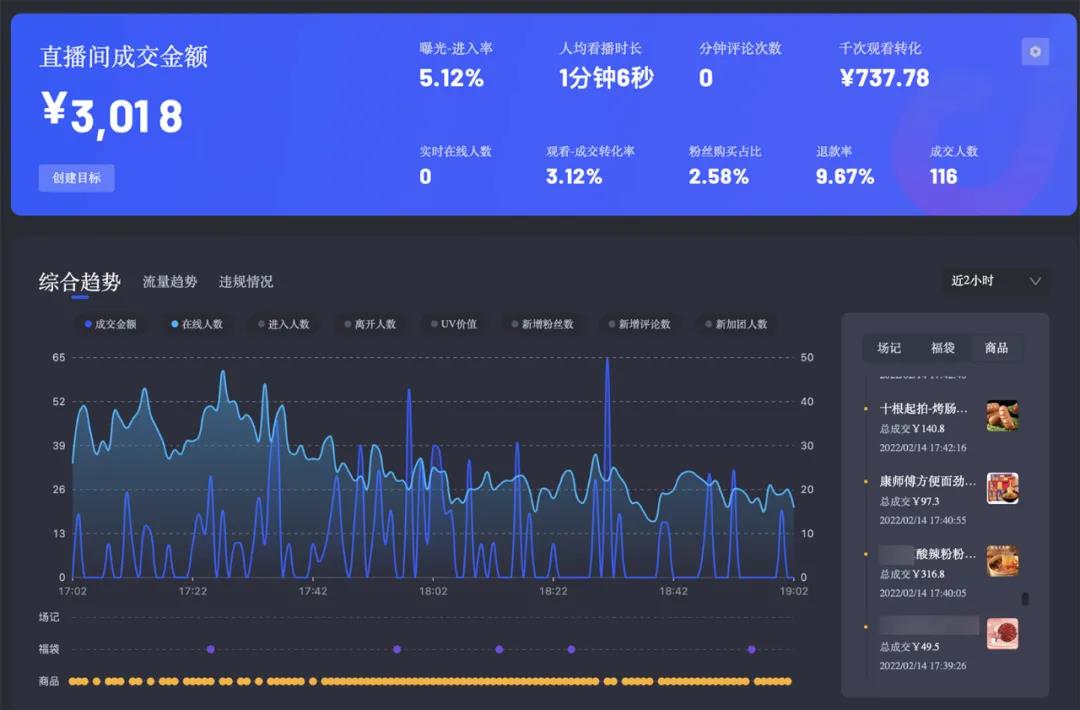Click the 康师傅方便面 product thumbnail
1080x710 pixels.
point(1002,488)
